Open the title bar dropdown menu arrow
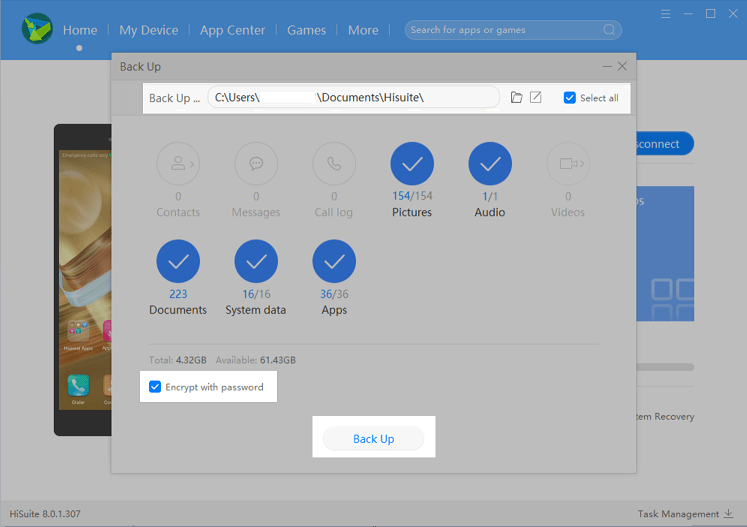747x527 pixels. tap(665, 14)
